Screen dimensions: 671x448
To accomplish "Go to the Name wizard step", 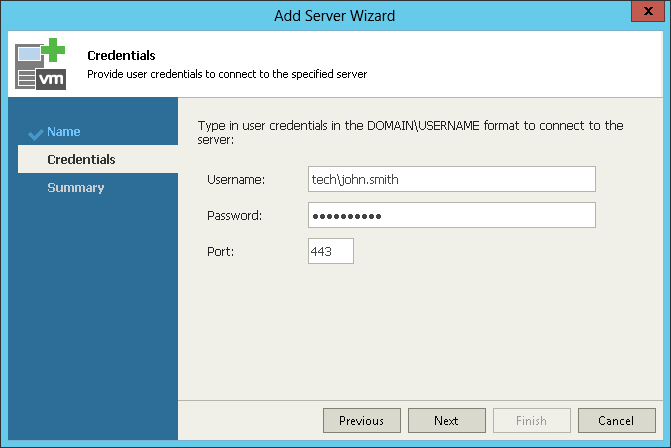I will [63, 131].
